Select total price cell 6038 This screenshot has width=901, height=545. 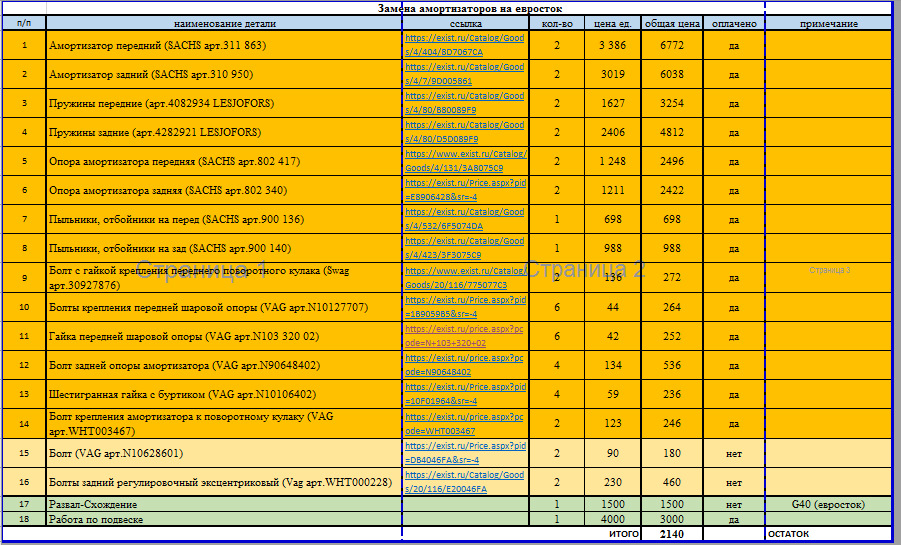[672, 74]
